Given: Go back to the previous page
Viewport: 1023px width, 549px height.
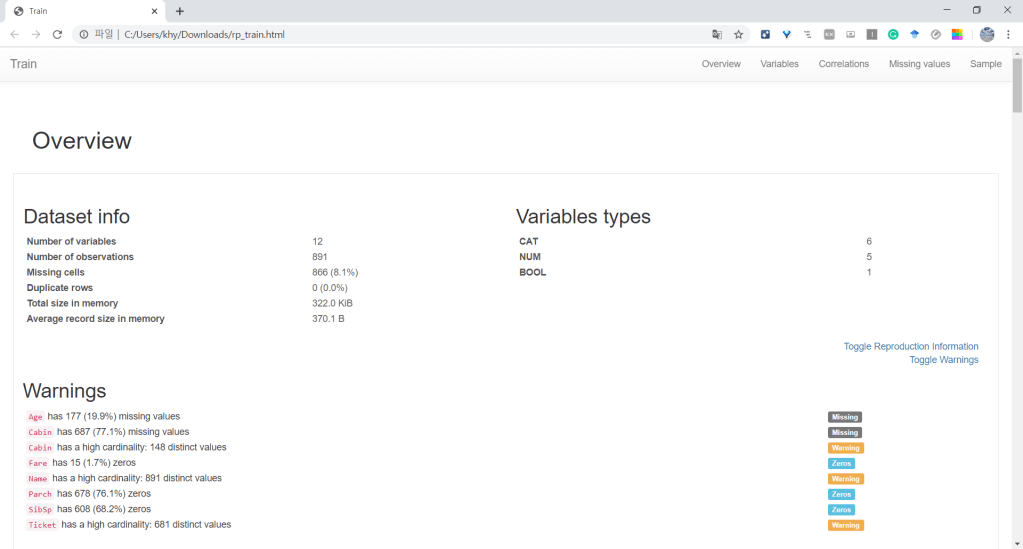Looking at the screenshot, I should pyautogui.click(x=14, y=34).
